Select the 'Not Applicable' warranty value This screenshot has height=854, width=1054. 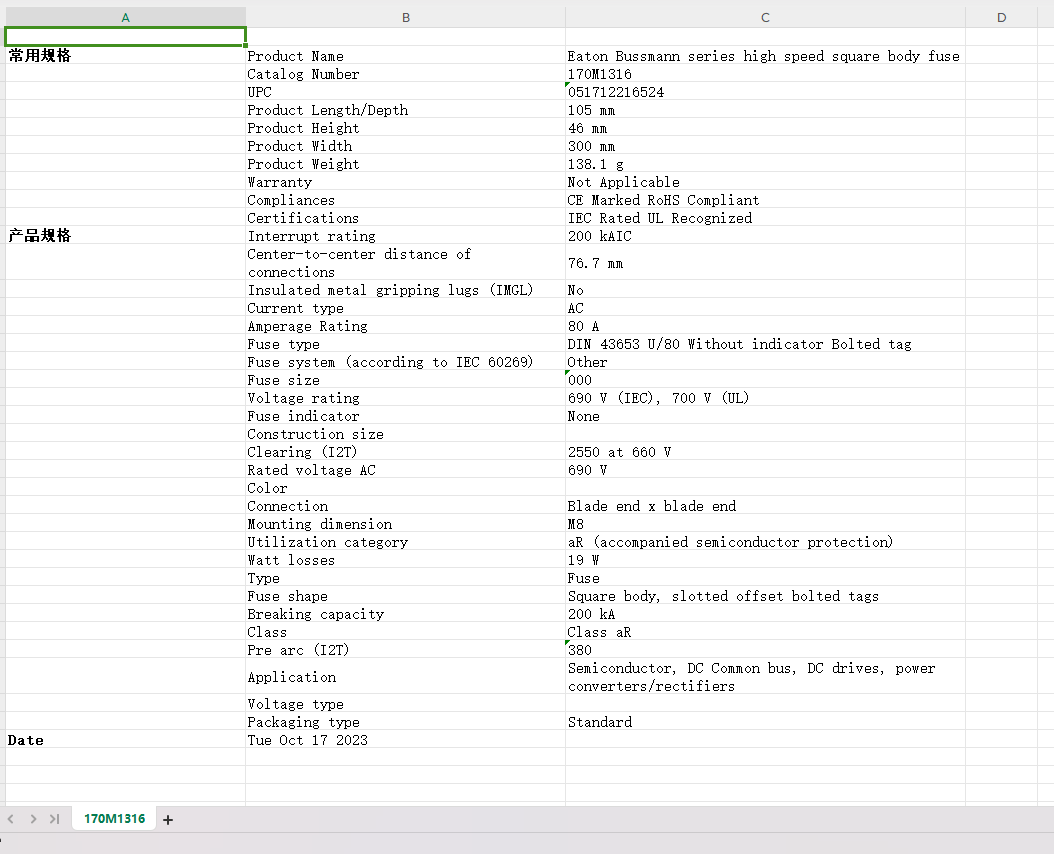tap(766, 182)
